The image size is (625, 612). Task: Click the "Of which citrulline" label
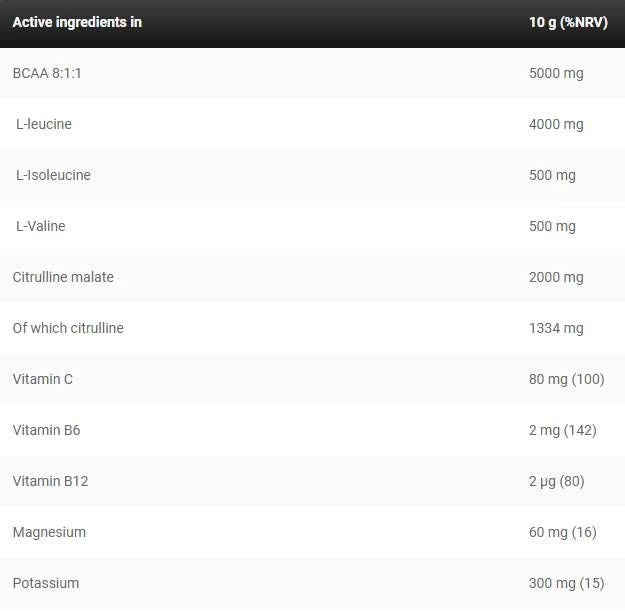68,328
